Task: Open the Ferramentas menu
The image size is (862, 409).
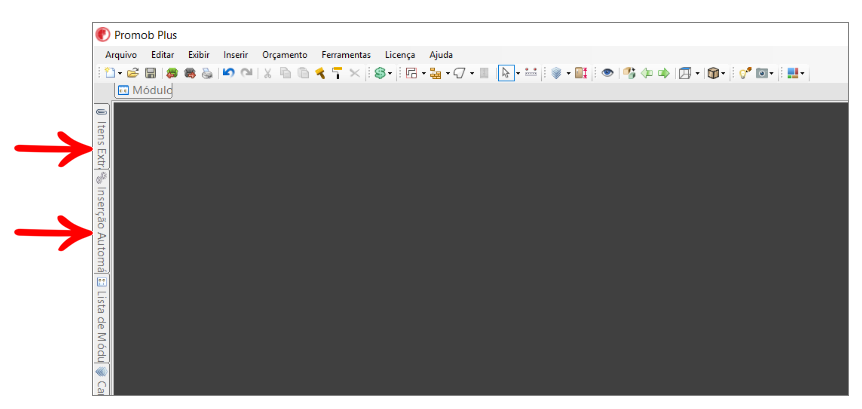Action: click(x=346, y=55)
